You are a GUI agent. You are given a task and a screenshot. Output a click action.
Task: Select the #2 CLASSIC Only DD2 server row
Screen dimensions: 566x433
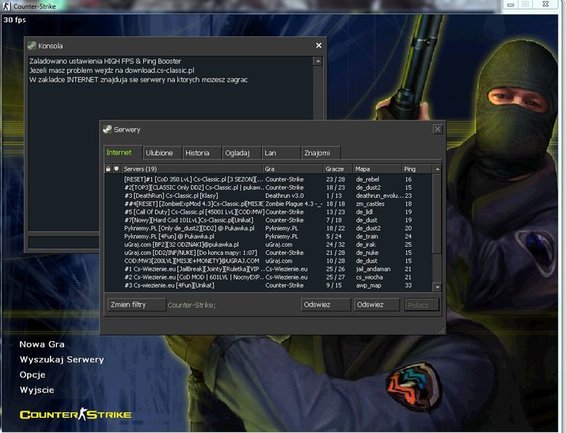[268, 188]
